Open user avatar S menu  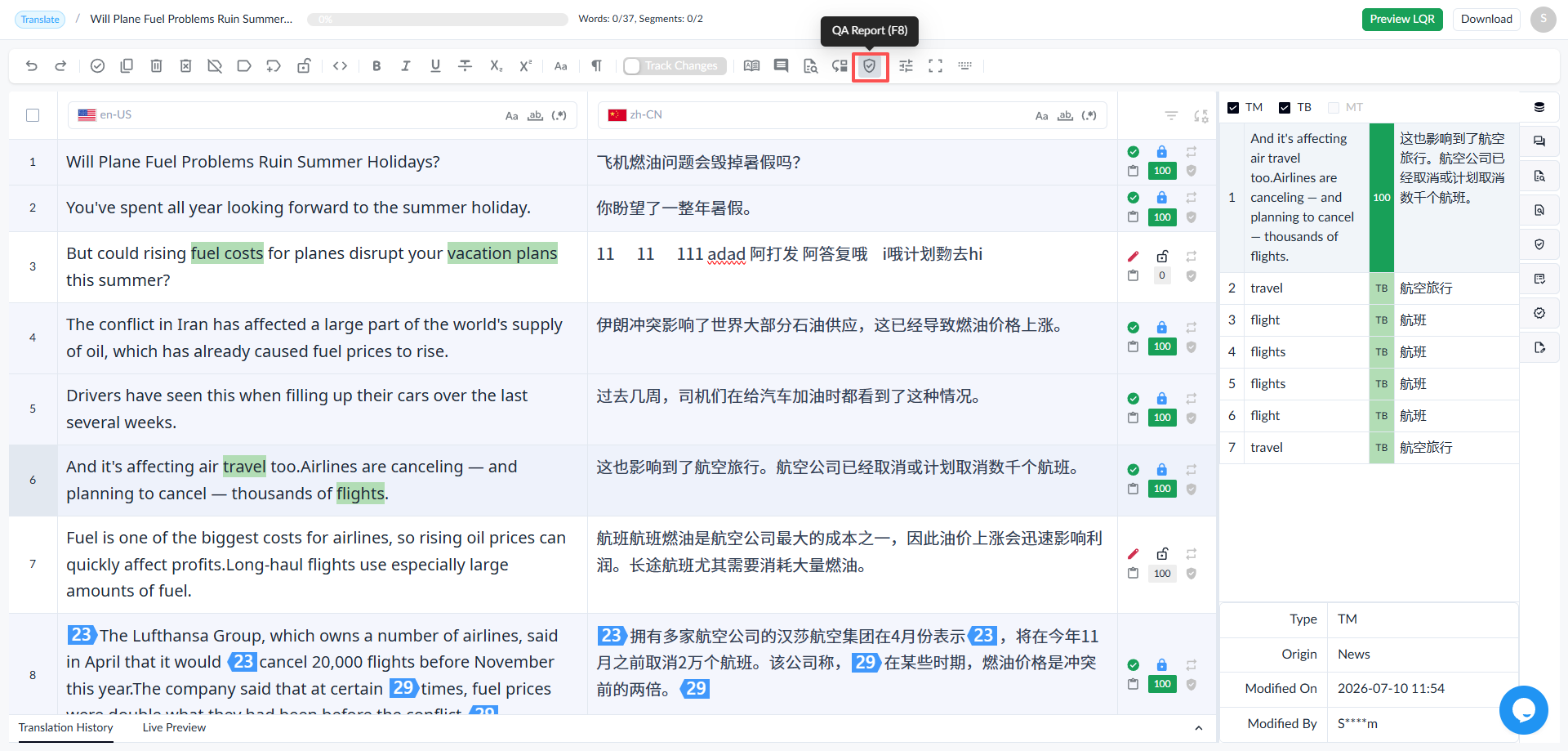click(x=1543, y=20)
